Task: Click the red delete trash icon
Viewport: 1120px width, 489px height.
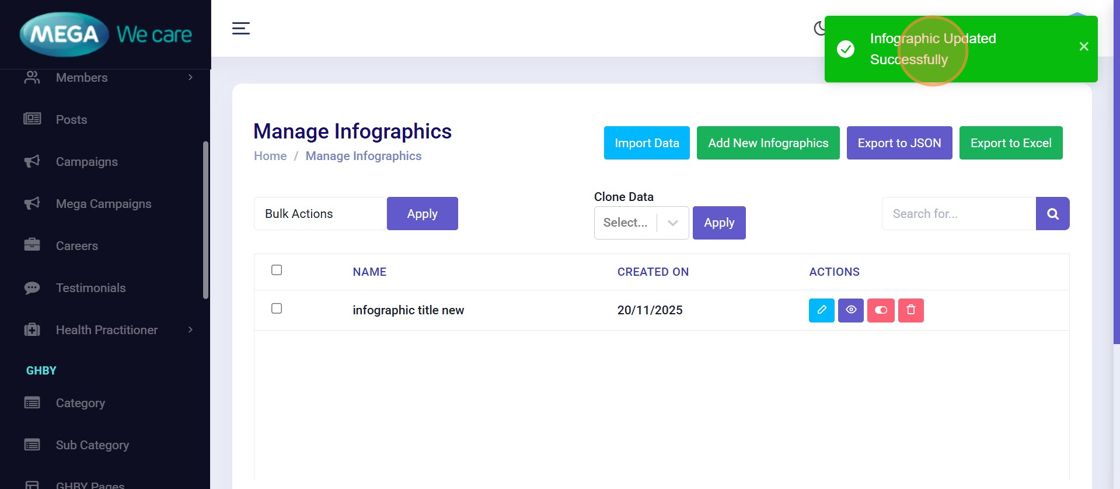Action: coord(911,310)
